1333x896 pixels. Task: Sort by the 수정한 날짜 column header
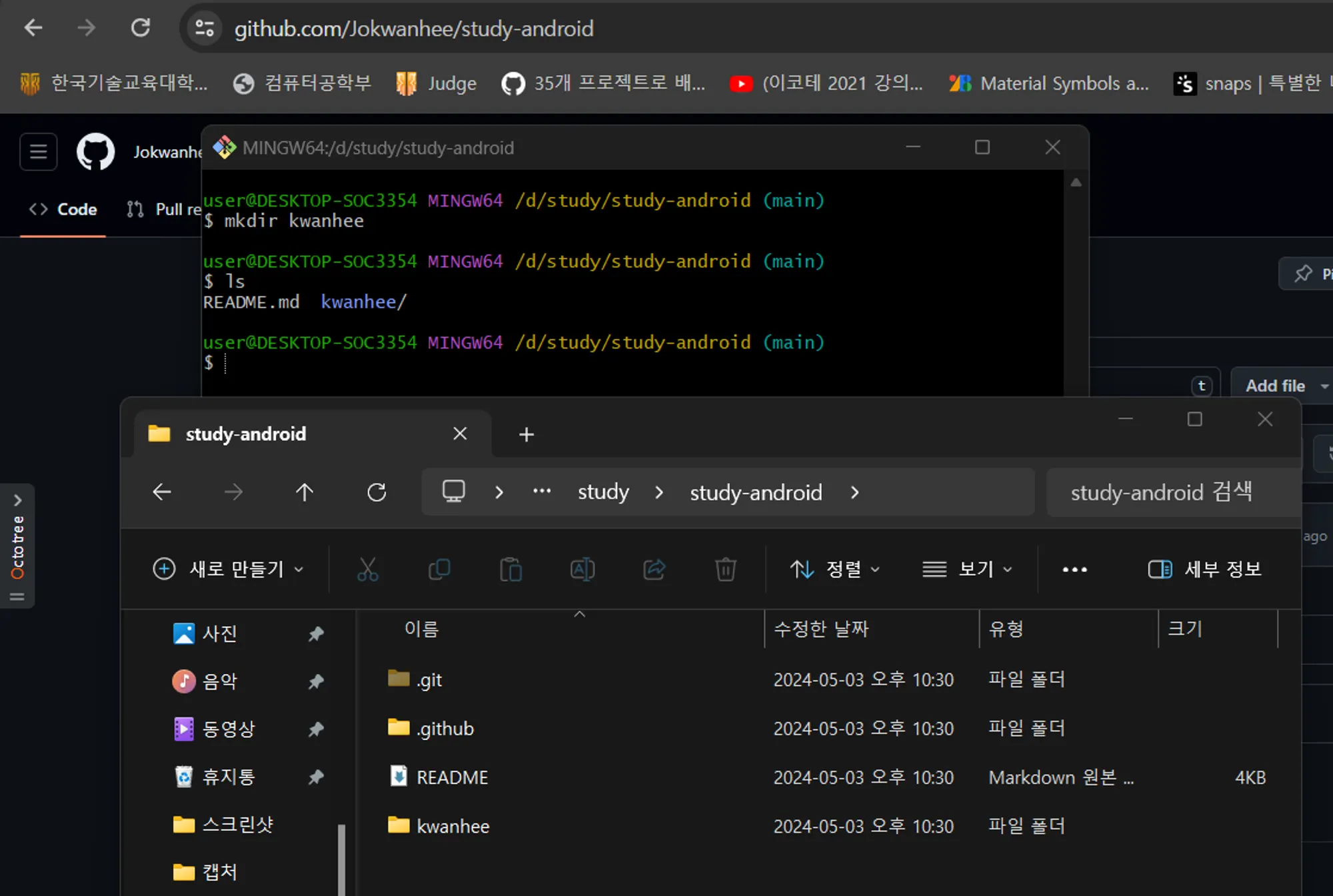870,628
